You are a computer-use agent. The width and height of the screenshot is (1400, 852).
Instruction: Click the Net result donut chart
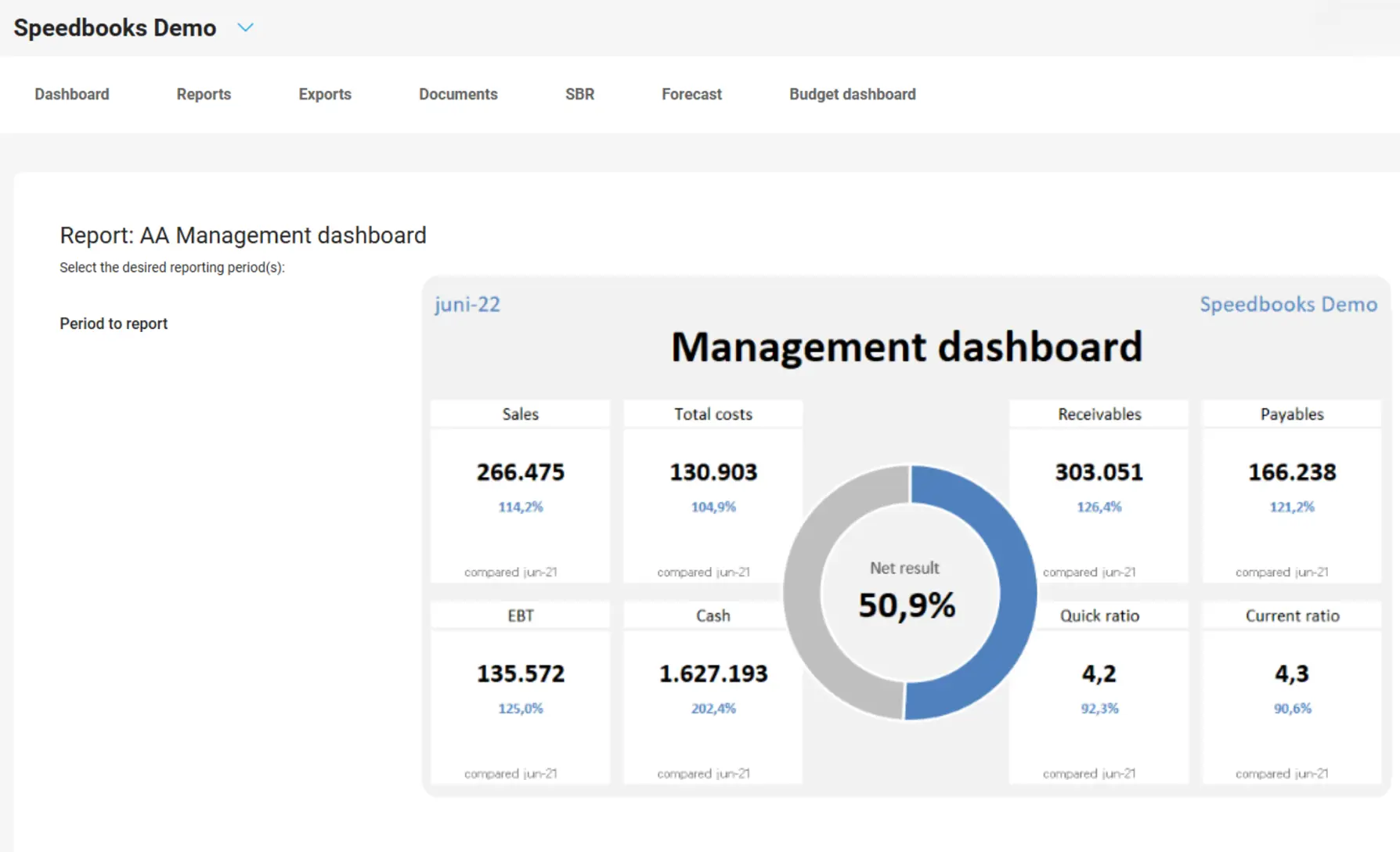tap(910, 593)
